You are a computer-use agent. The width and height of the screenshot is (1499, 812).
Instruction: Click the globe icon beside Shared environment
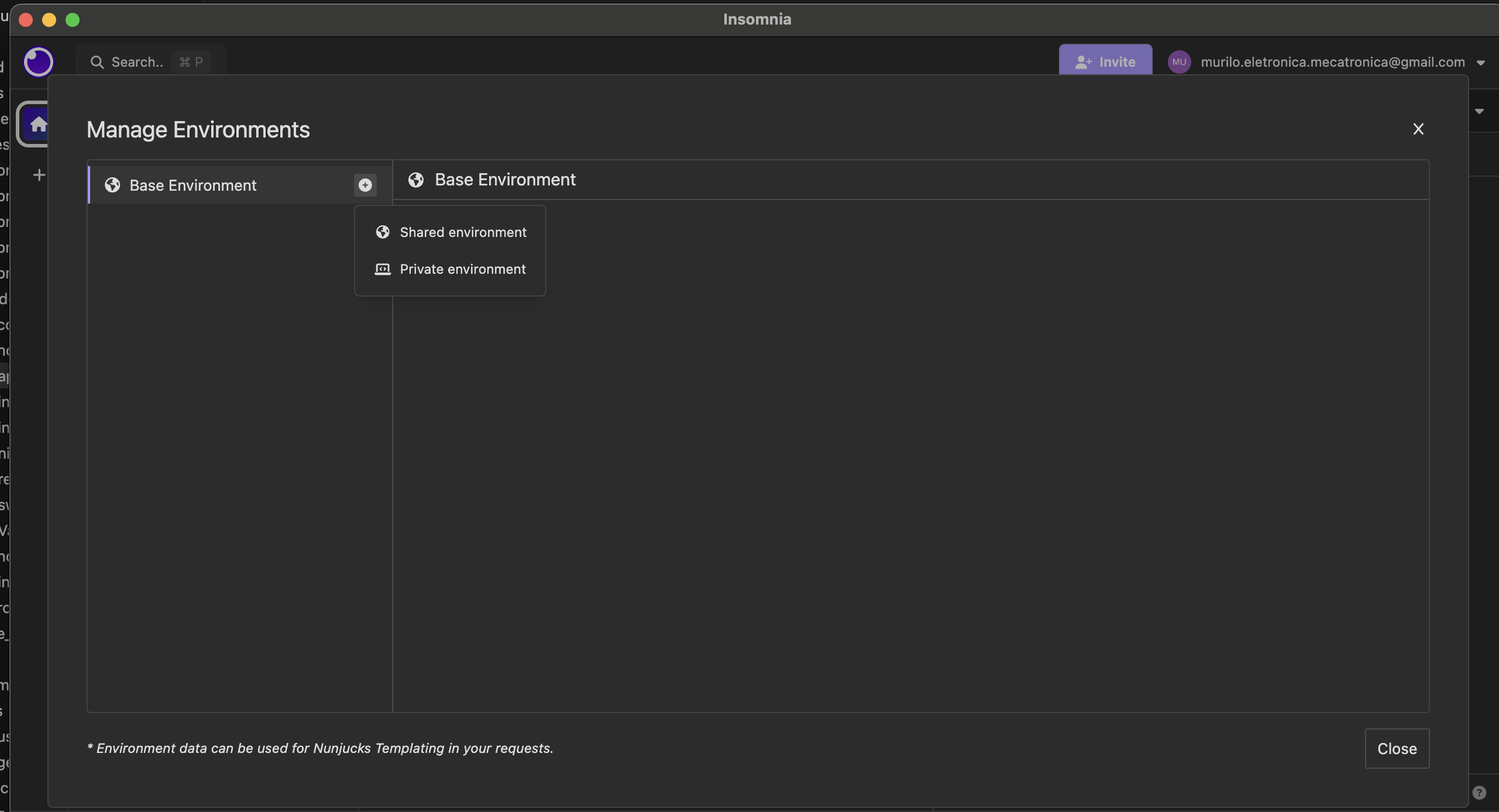[383, 232]
